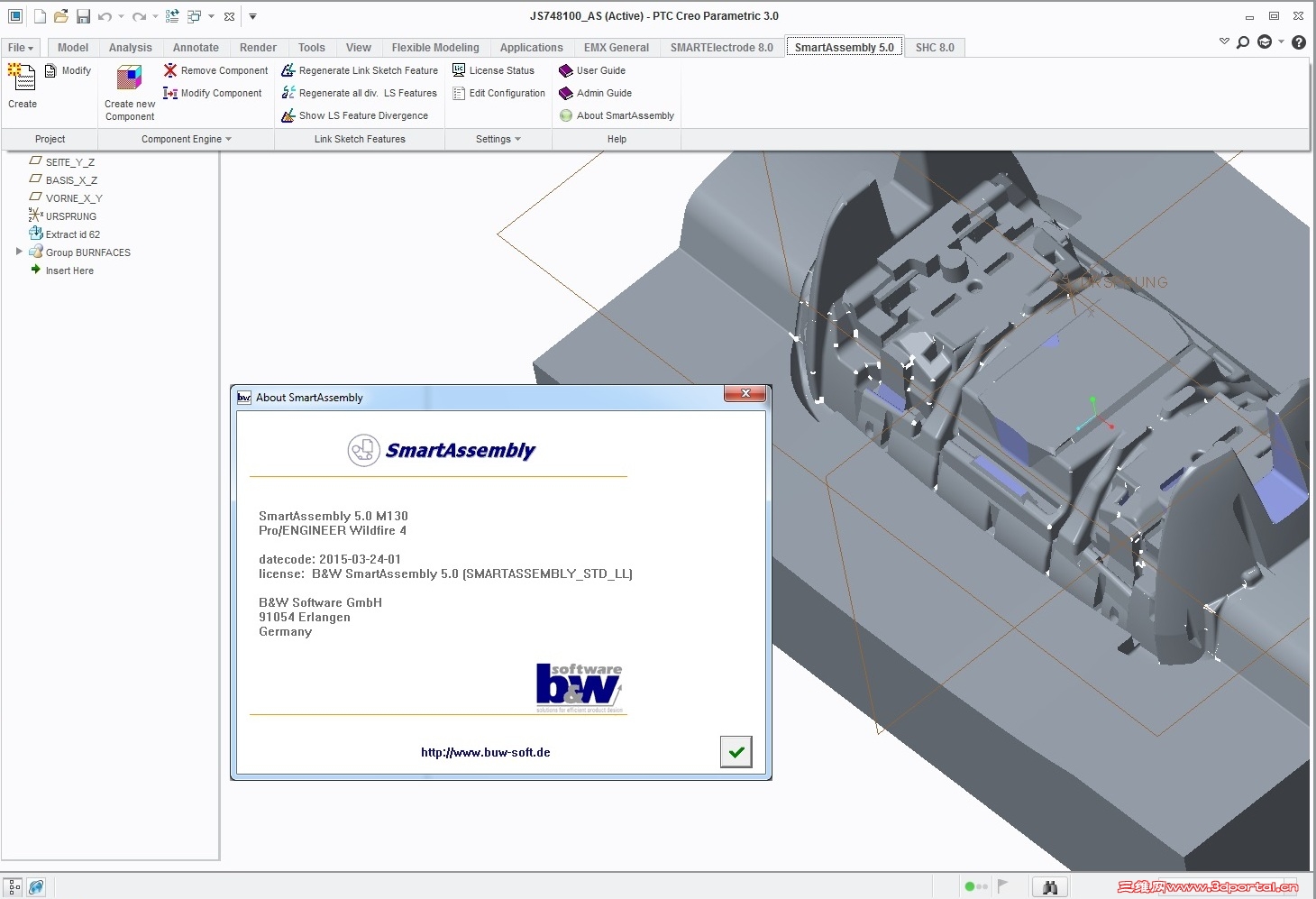Select the Create new Component tool

(128, 92)
